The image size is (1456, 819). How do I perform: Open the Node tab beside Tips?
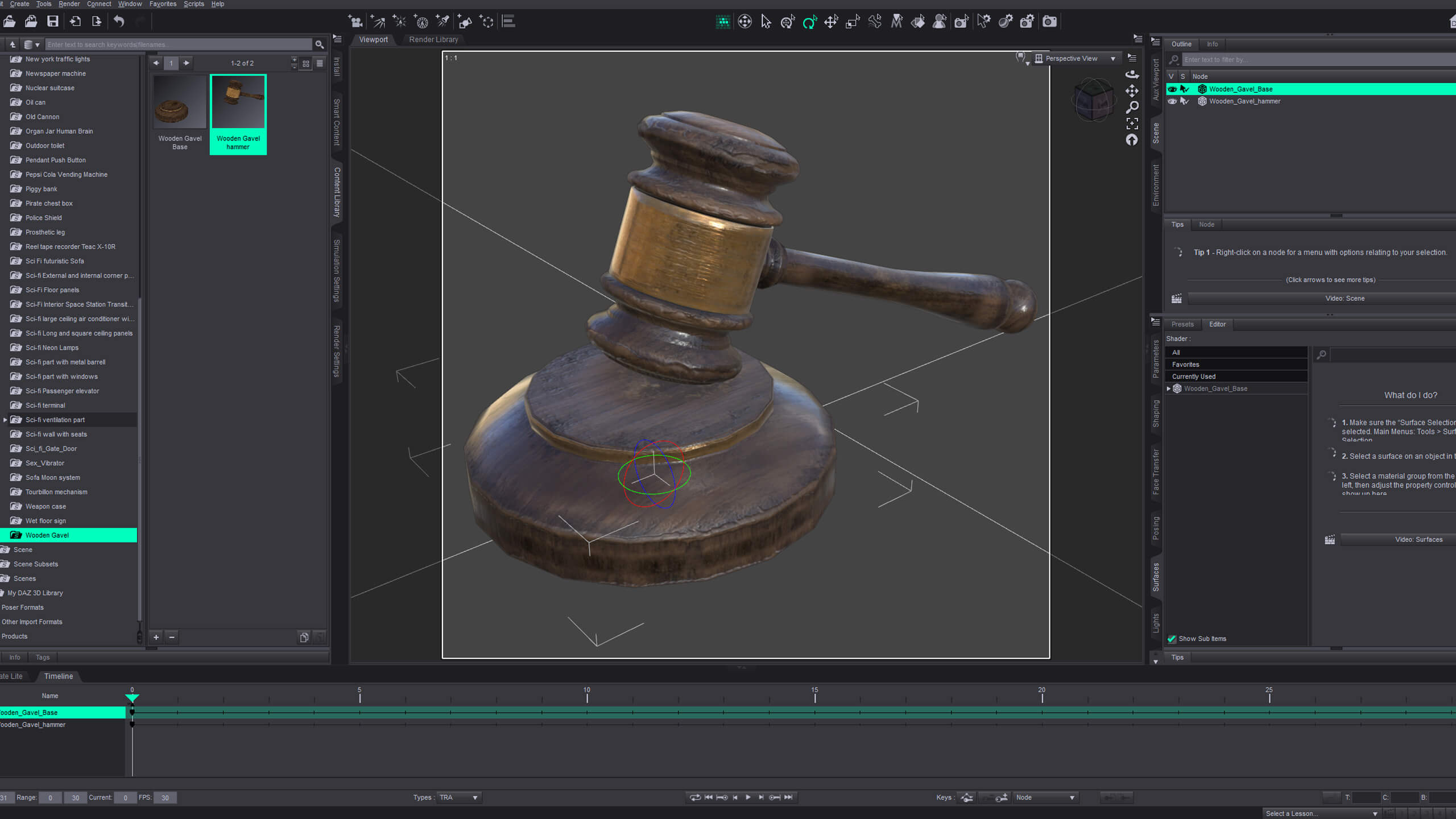pyautogui.click(x=1206, y=225)
